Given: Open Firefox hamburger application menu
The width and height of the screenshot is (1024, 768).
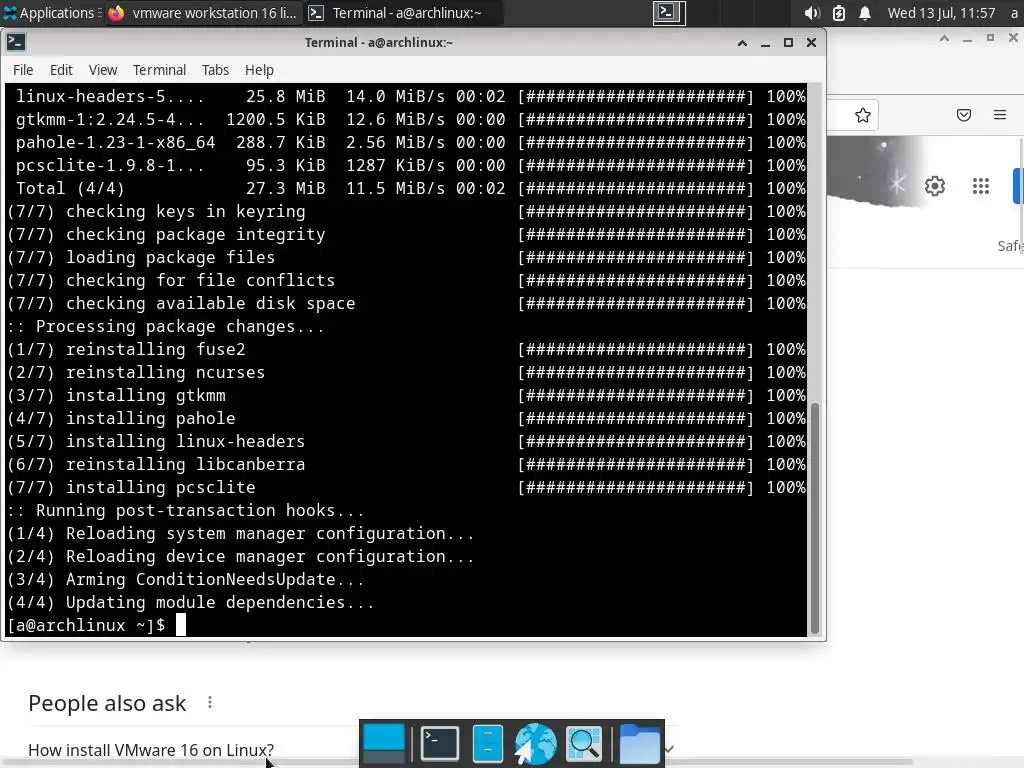Looking at the screenshot, I should pos(1000,116).
